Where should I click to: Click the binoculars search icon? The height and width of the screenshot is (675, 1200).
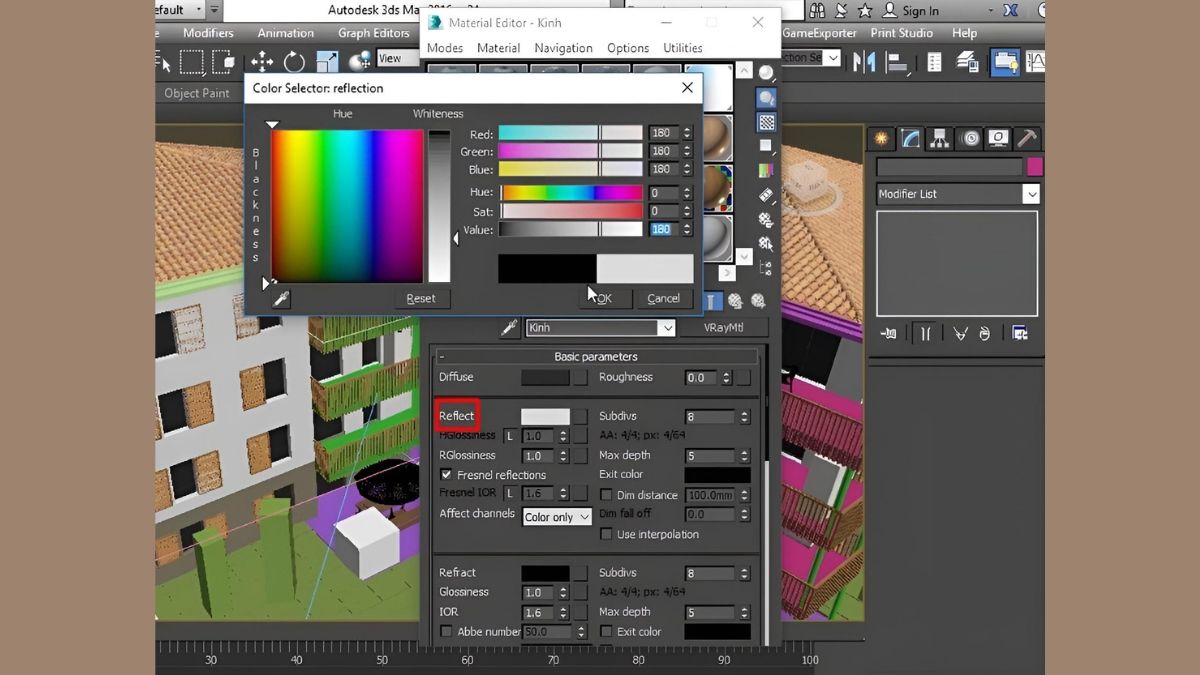818,10
